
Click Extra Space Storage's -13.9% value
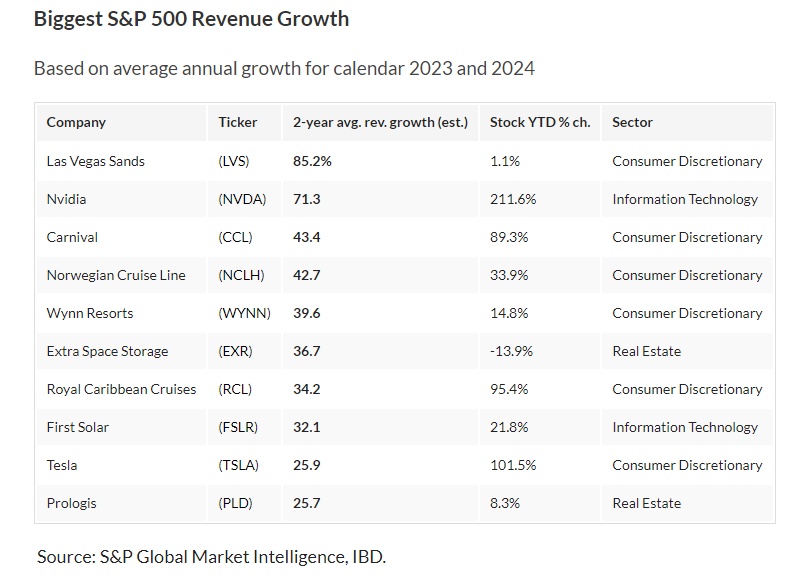(511, 351)
